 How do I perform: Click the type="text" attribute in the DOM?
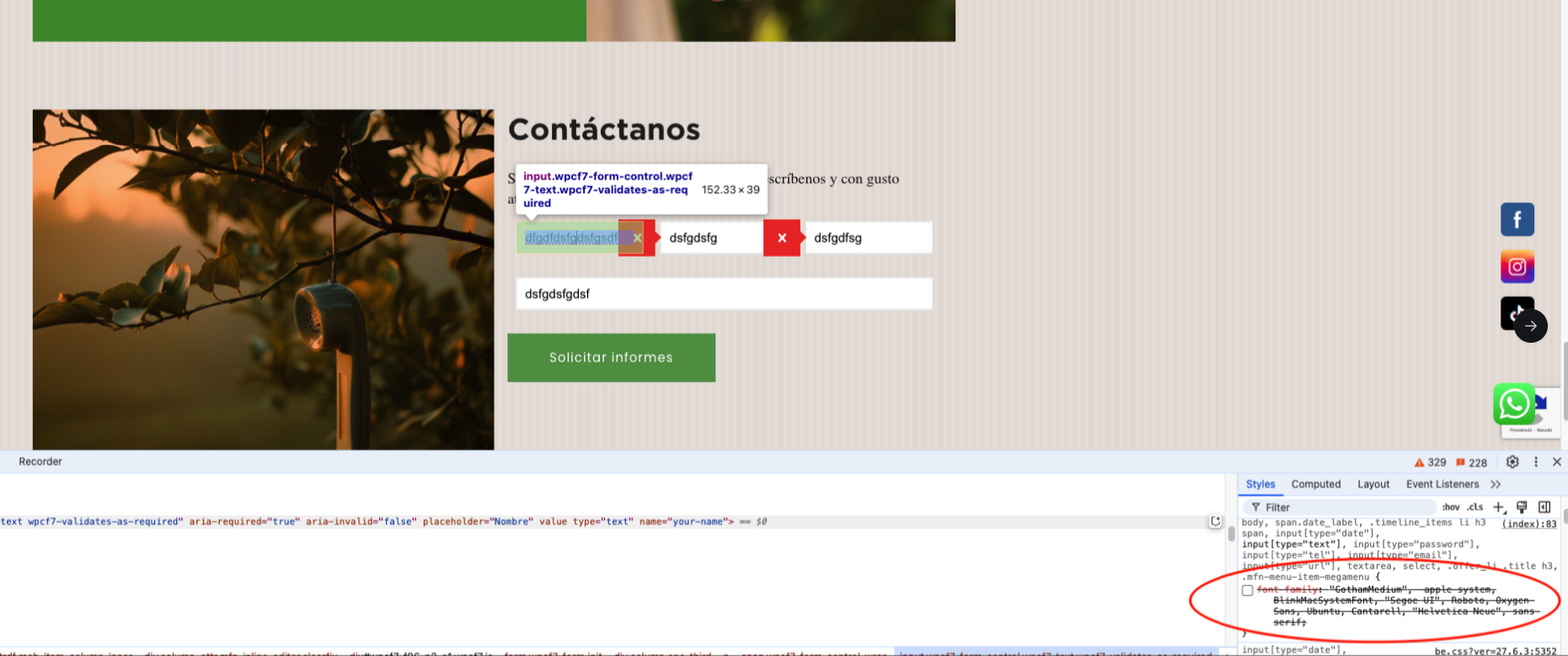coord(603,522)
